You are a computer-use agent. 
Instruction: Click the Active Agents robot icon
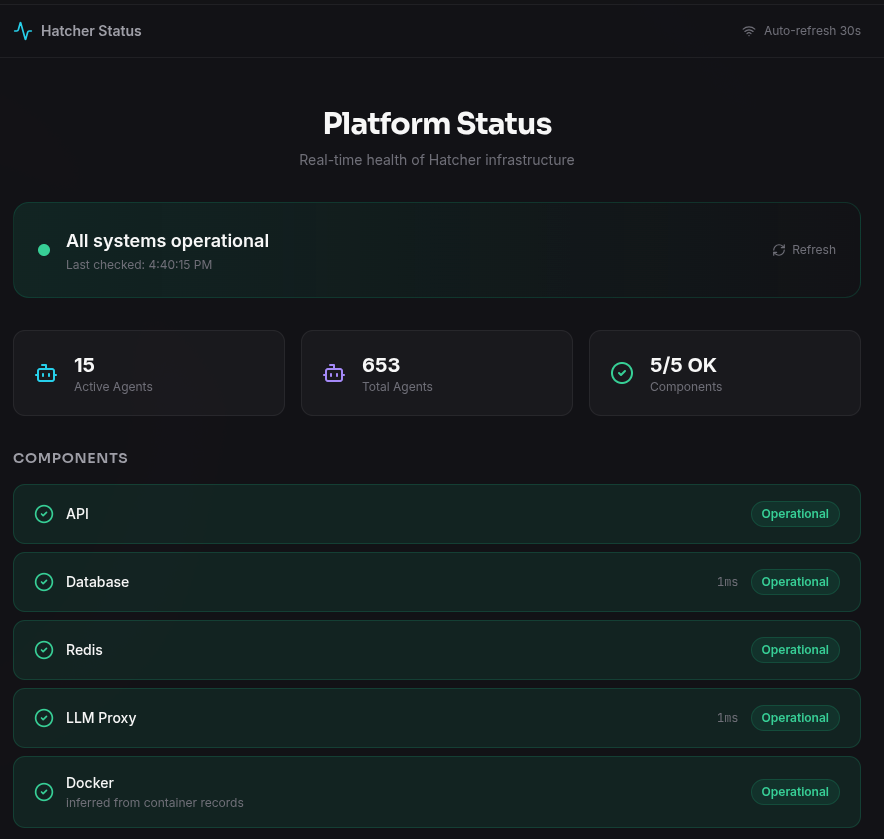click(x=46, y=373)
